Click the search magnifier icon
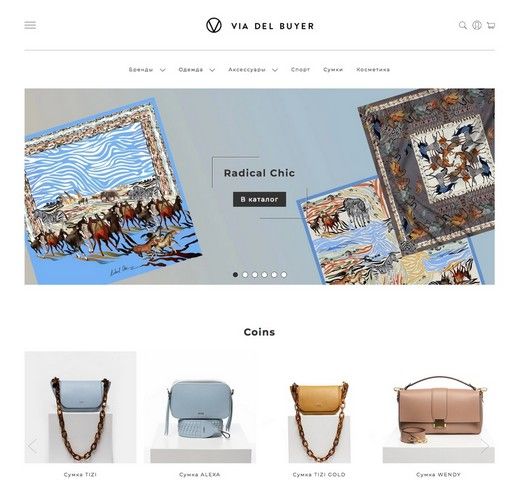Viewport: 520px width, 480px height. (x=463, y=25)
